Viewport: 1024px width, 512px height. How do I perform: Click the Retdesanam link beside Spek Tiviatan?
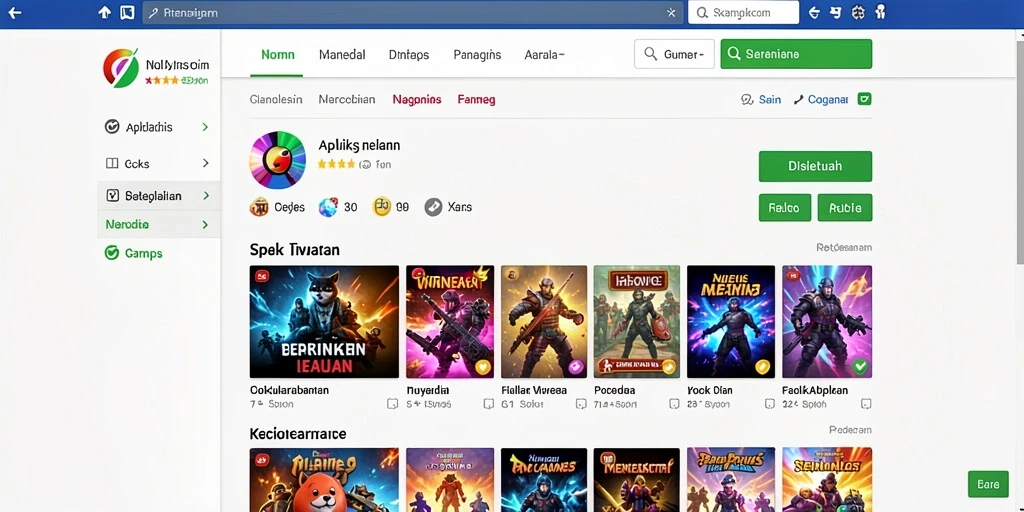click(x=844, y=248)
